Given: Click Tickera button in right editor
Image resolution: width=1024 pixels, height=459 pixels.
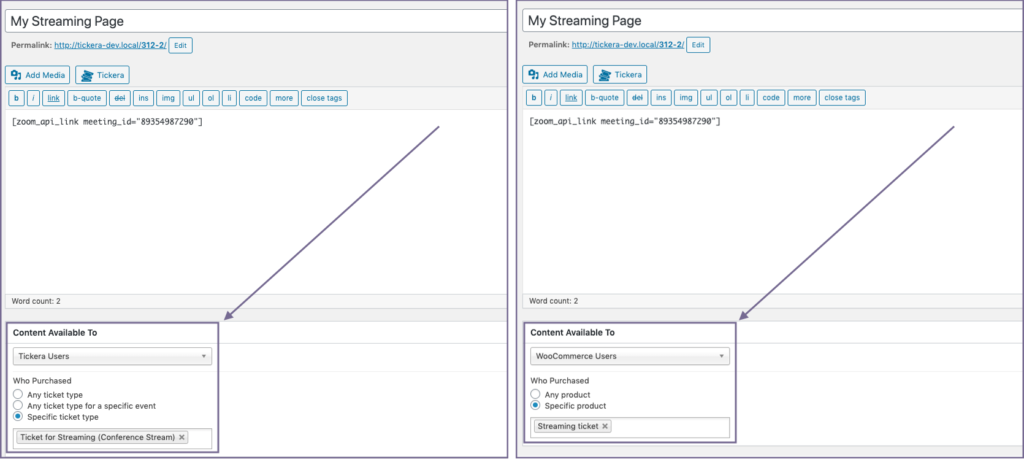Looking at the screenshot, I should pyautogui.click(x=620, y=75).
